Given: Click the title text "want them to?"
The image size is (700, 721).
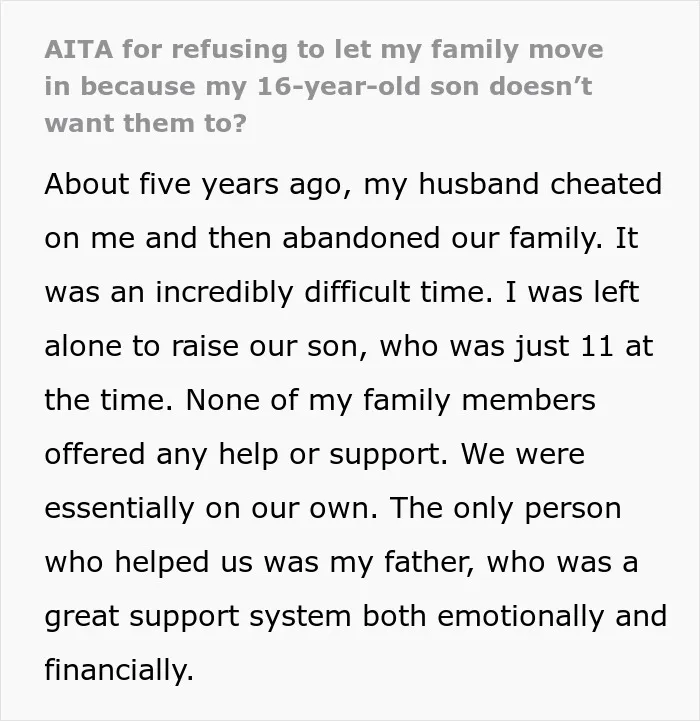Looking at the screenshot, I should (146, 123).
